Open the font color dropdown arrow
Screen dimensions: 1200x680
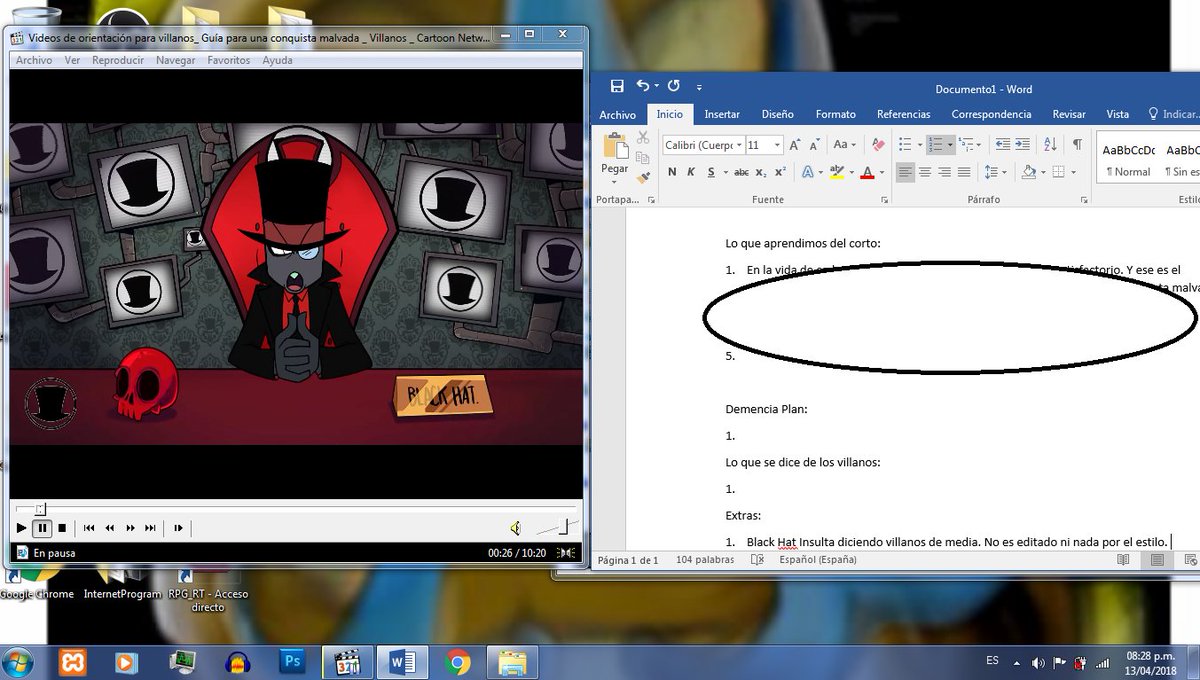[881, 172]
